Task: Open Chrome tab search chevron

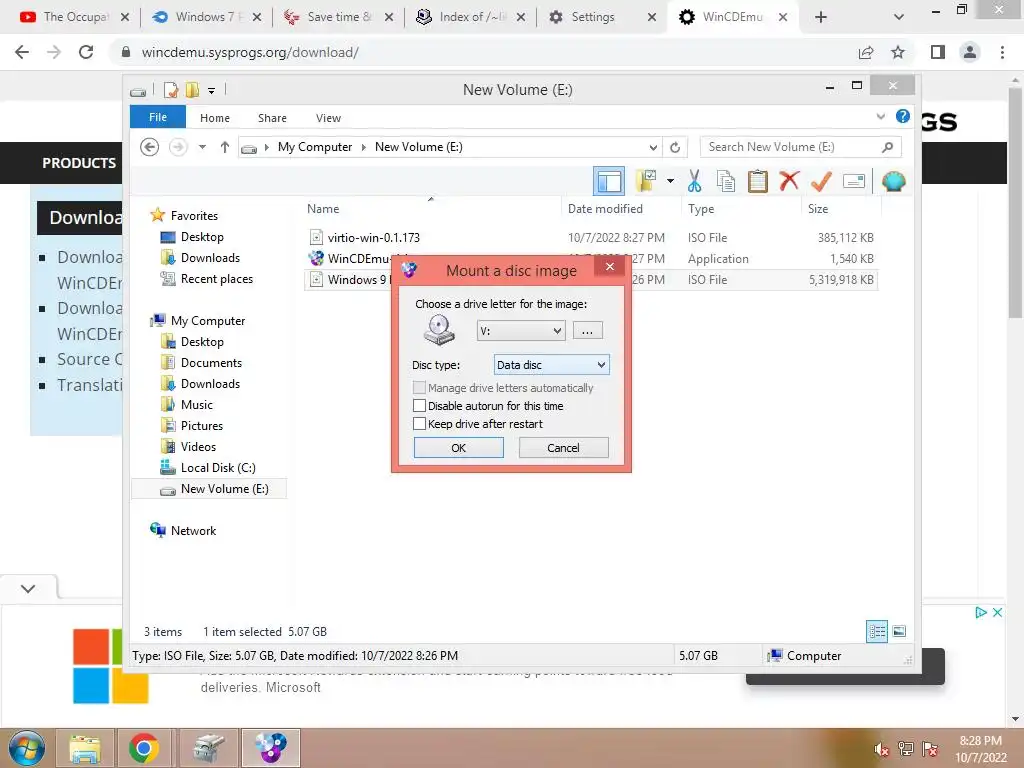Action: [899, 17]
